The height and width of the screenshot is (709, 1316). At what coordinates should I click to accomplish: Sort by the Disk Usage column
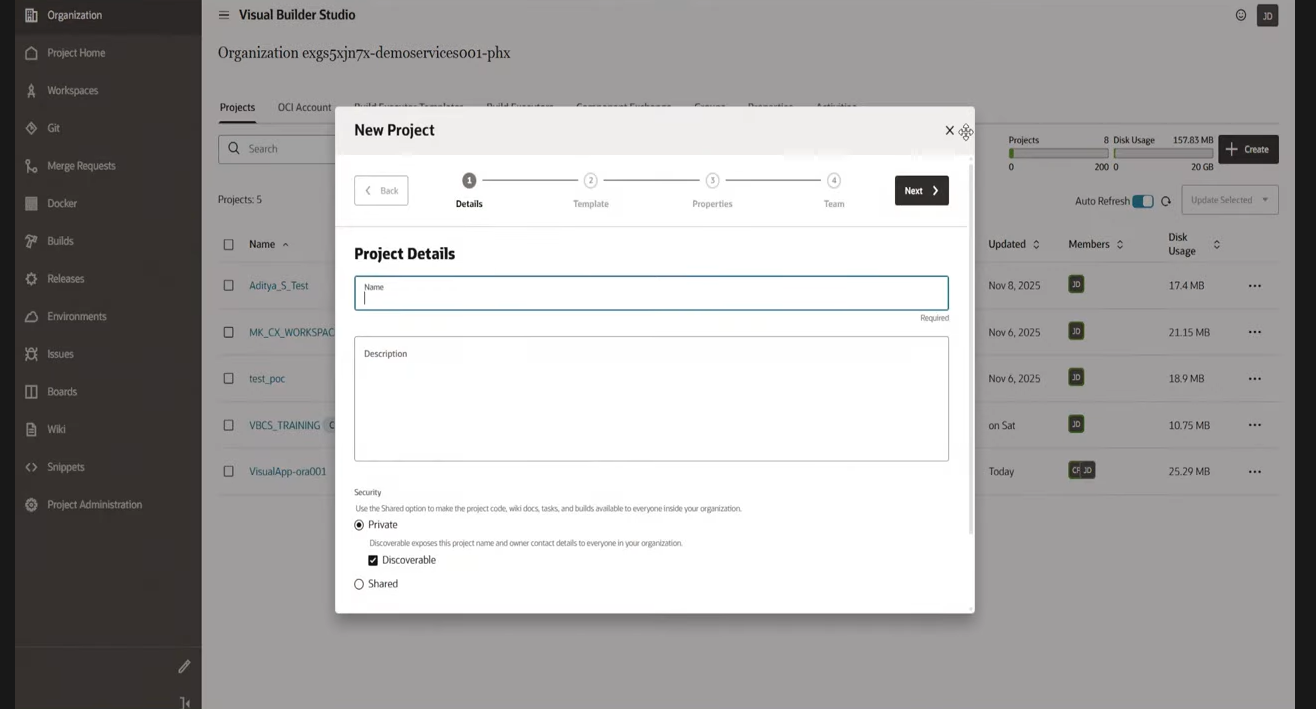coord(1217,244)
